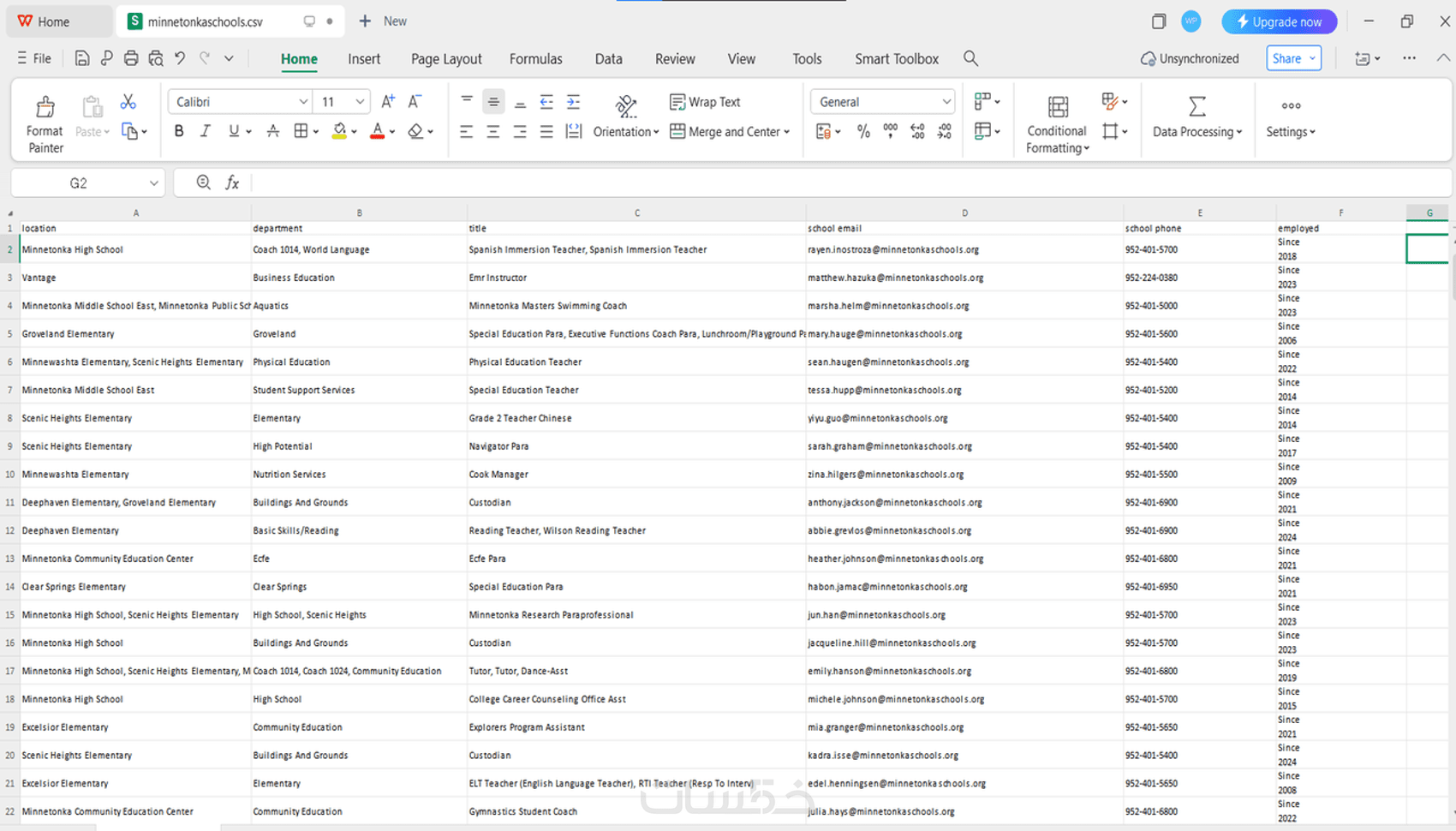Toggle Italic formatting
The width and height of the screenshot is (1456, 831).
(206, 131)
